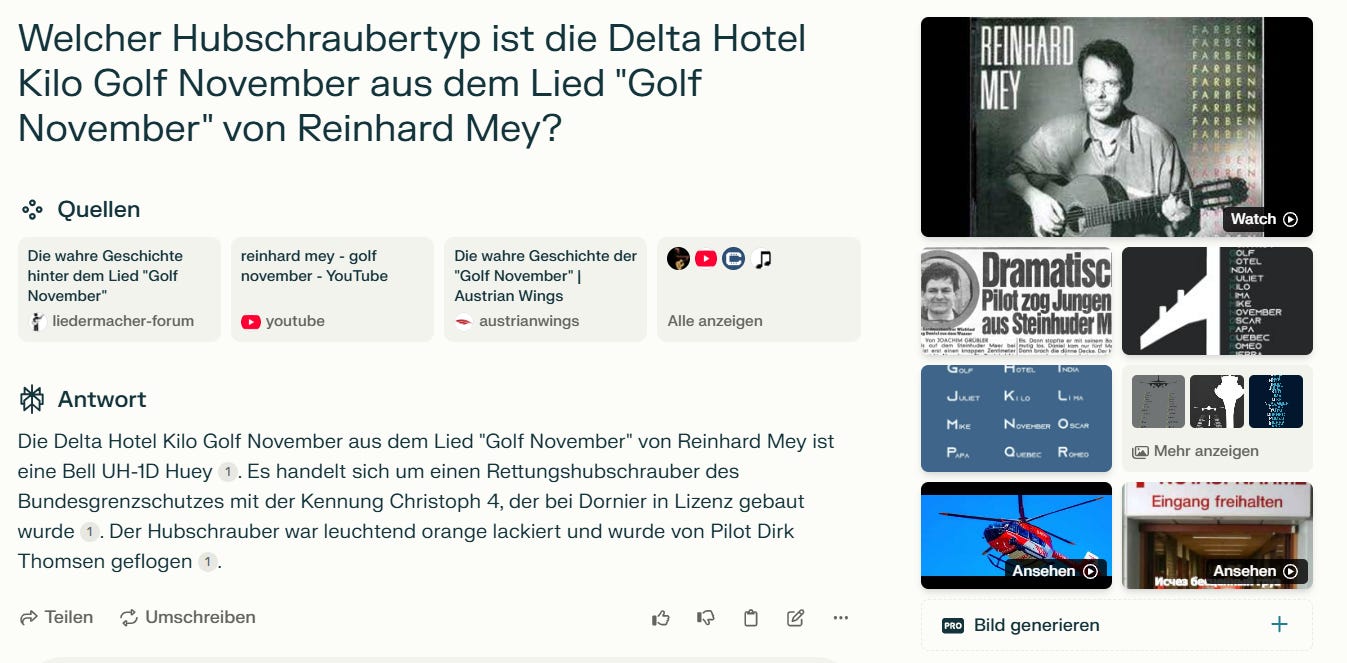1347x663 pixels.
Task: Click the plus icon next to Bild generieren
Action: tap(1279, 625)
